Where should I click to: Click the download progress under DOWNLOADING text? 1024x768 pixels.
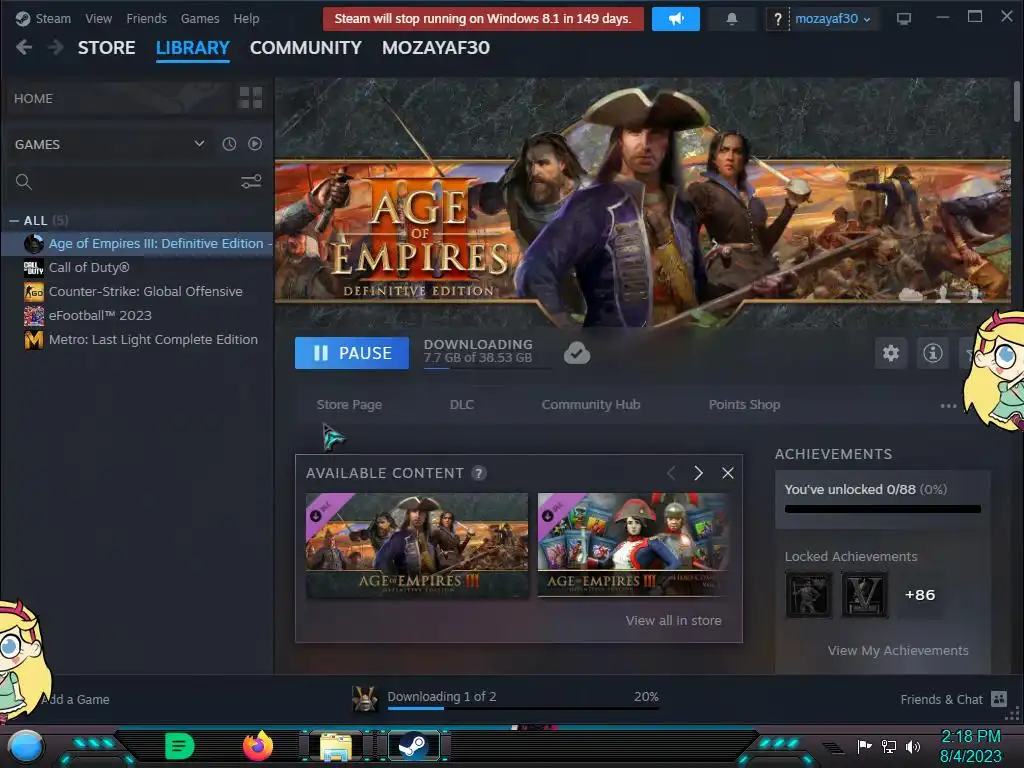click(487, 368)
